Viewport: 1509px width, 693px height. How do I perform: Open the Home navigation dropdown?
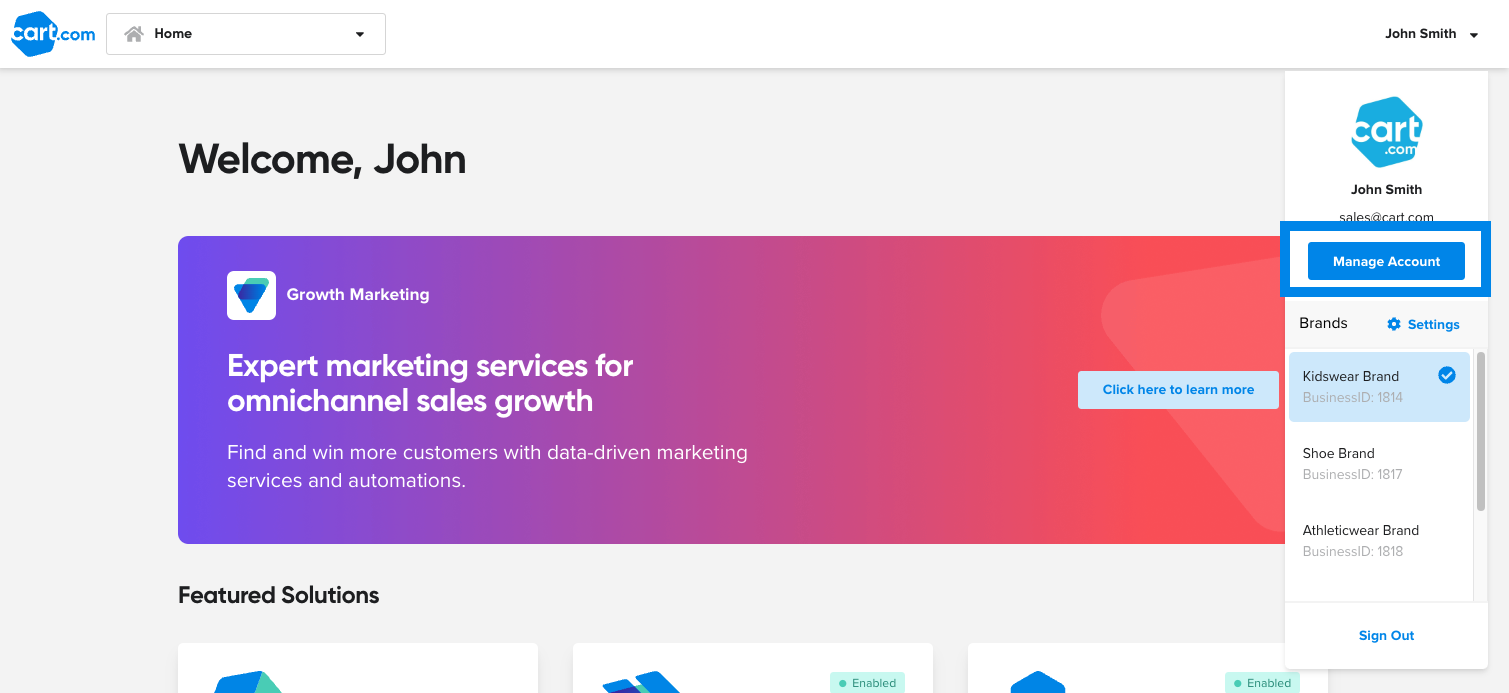tap(246, 34)
